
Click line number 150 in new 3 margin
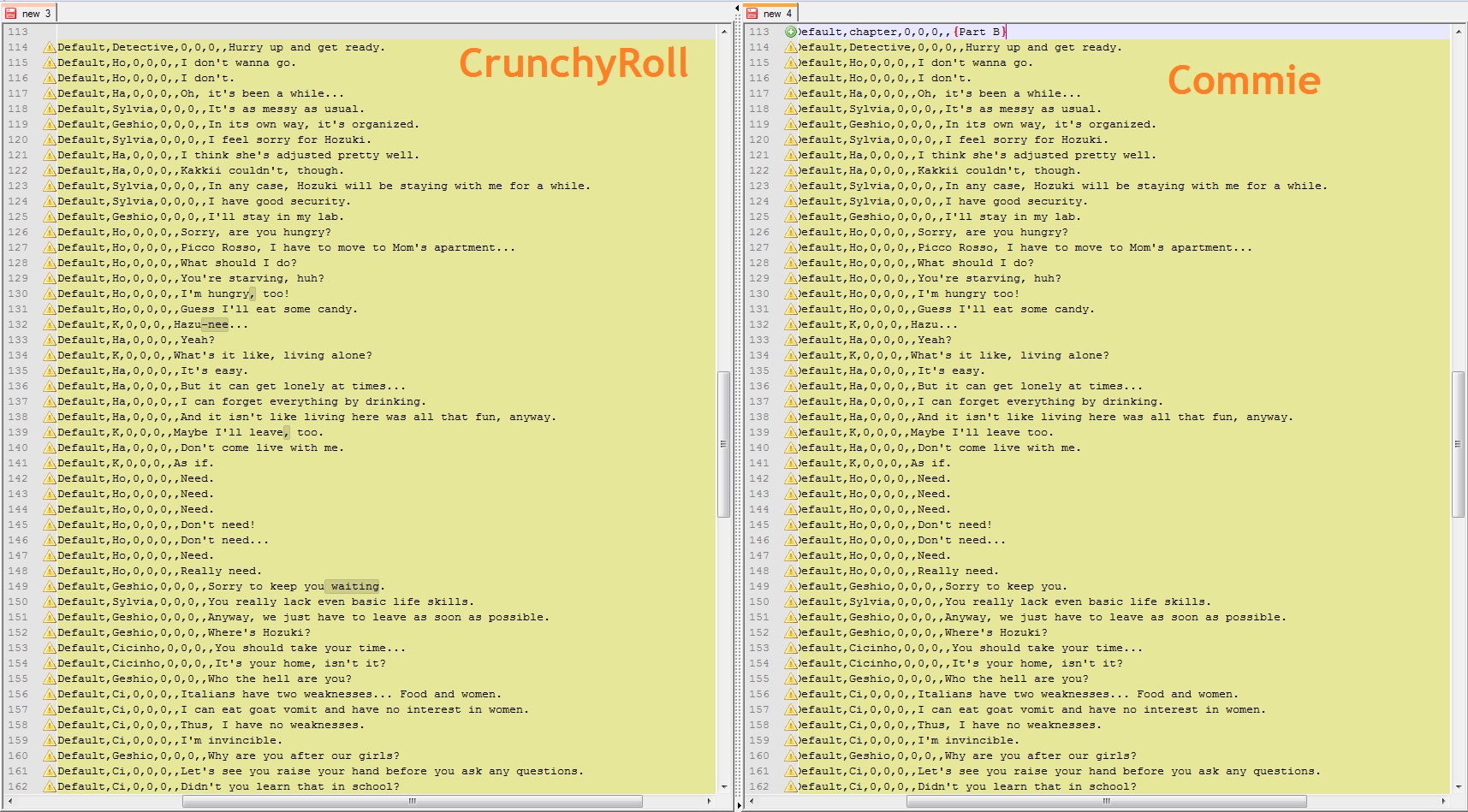18,602
